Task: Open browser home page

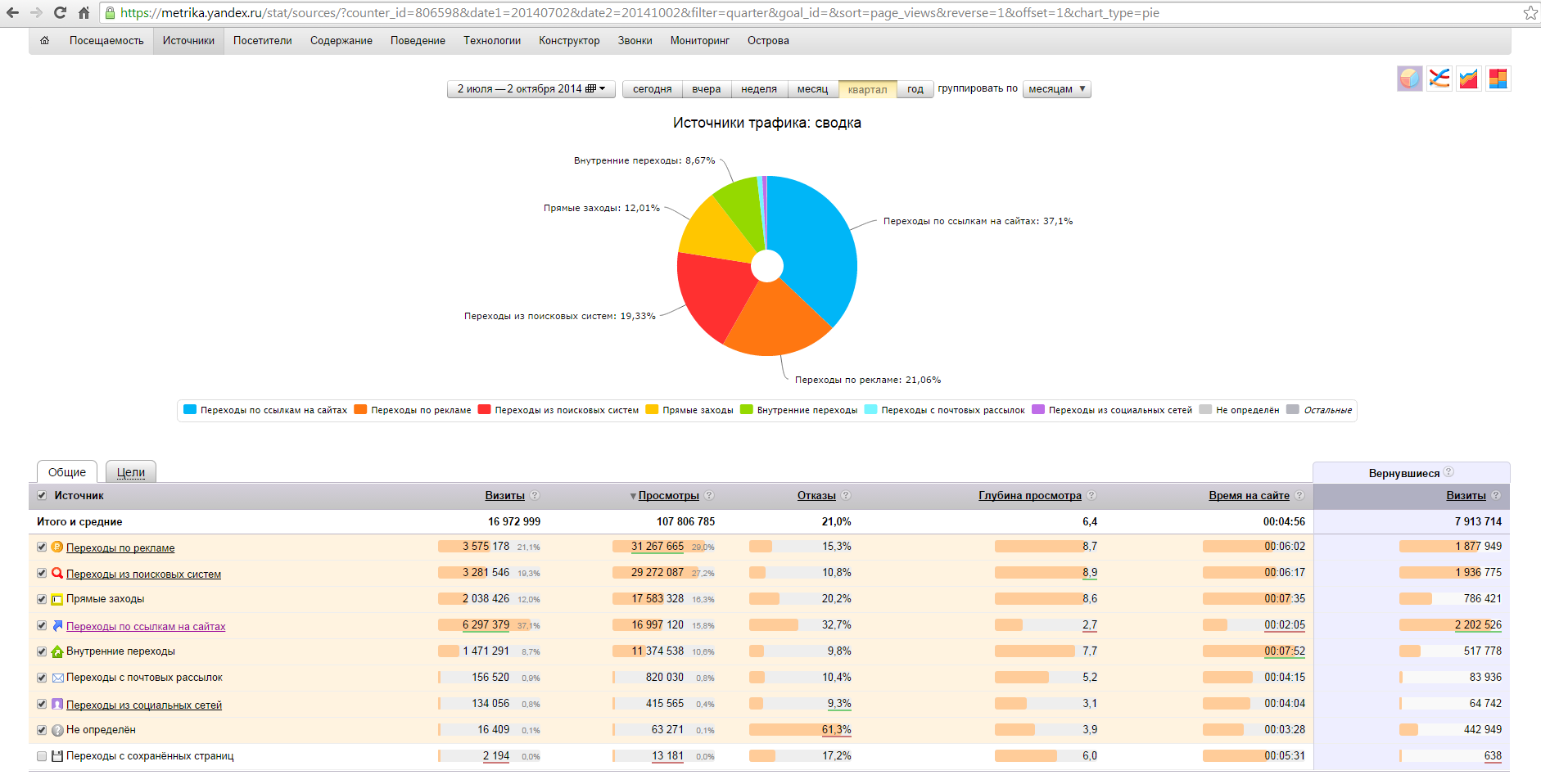Action: coord(84,12)
